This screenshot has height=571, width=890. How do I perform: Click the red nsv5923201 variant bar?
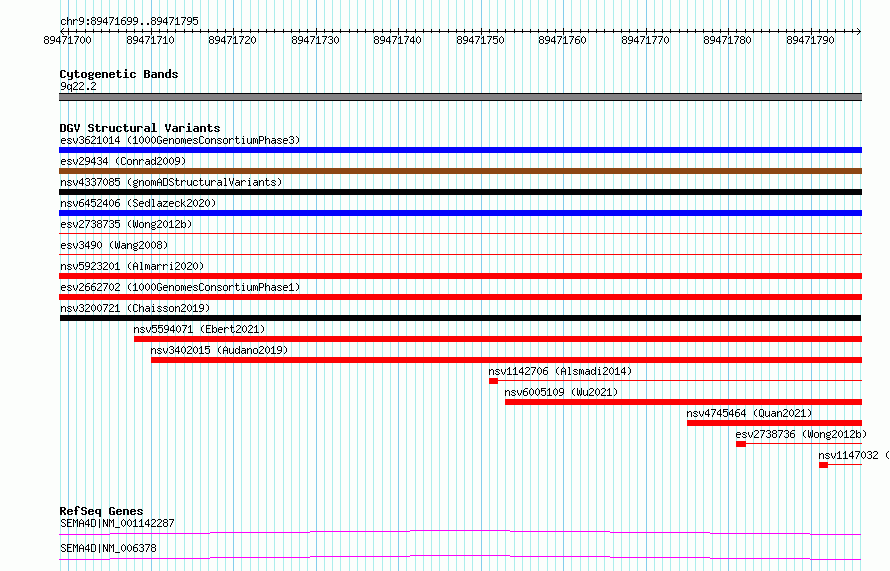point(460,276)
